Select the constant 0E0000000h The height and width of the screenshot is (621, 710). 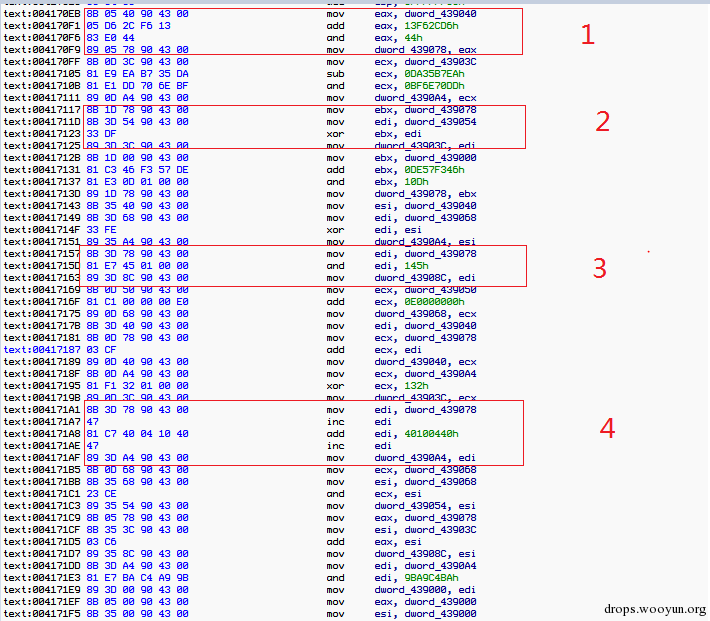434,302
